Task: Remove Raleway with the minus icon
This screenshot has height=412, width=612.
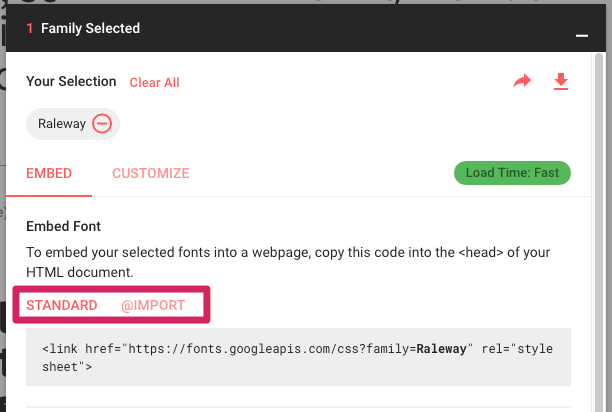Action: [x=102, y=124]
